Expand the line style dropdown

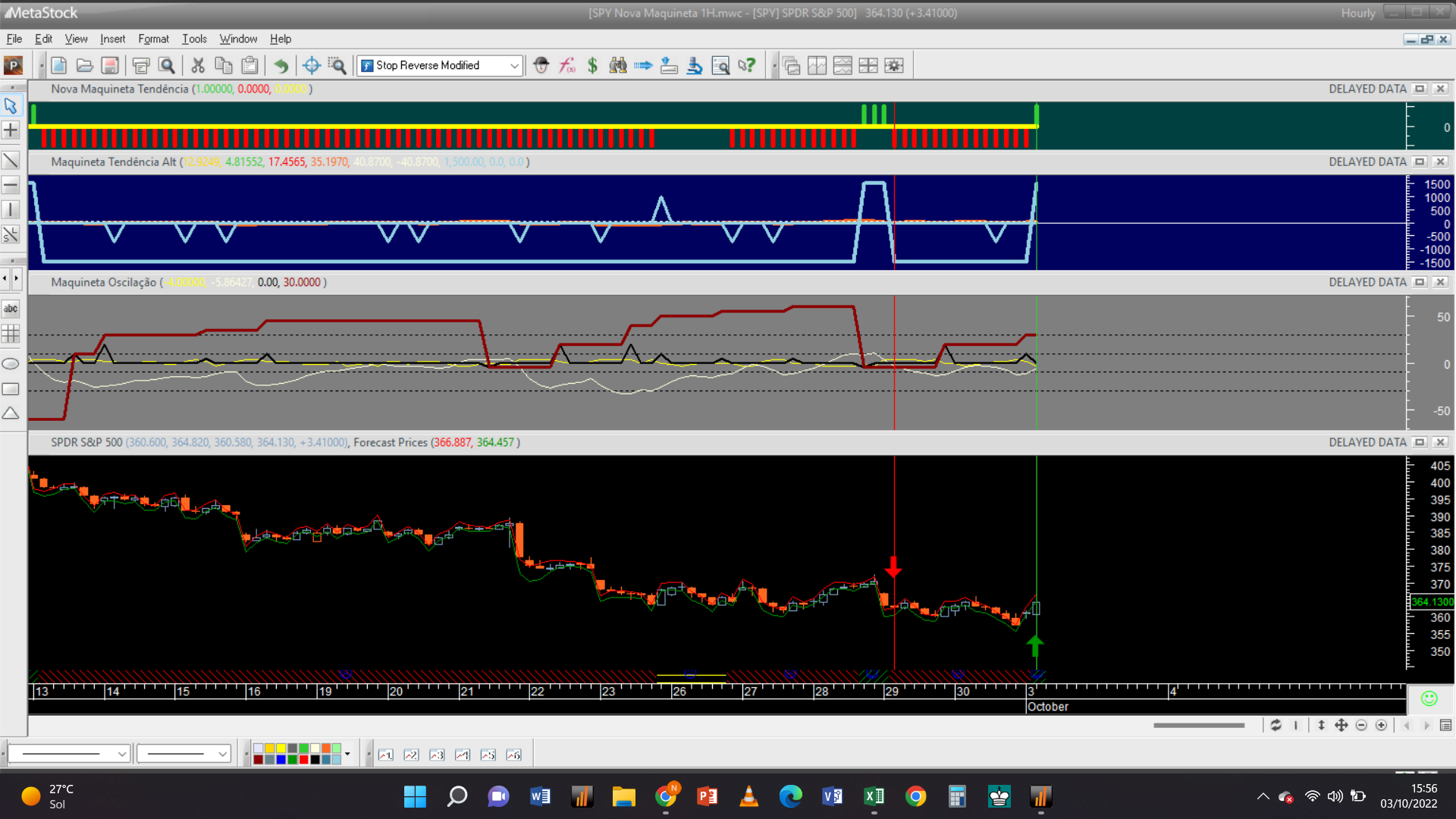coord(121,754)
